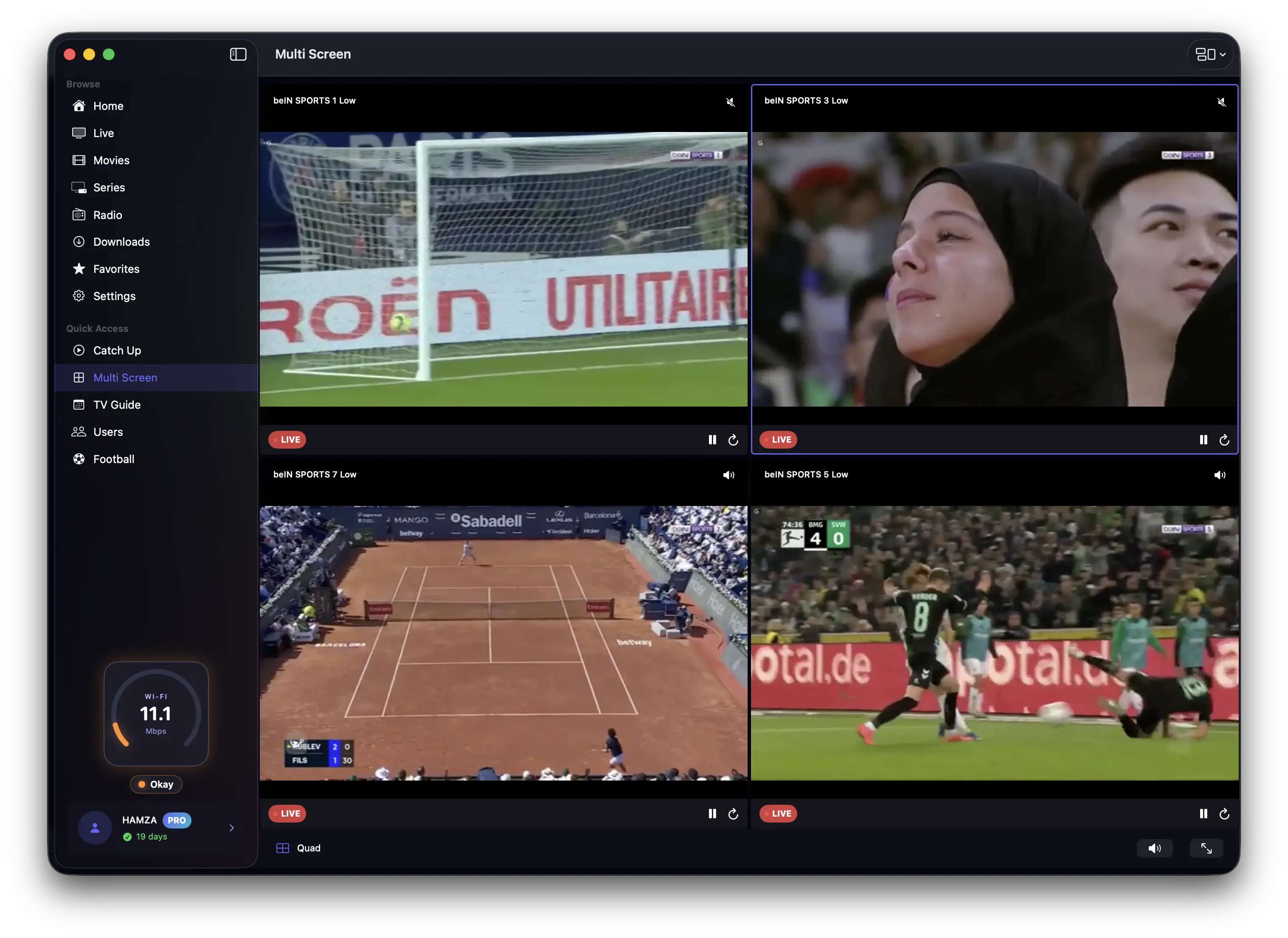Click the Okay connection status pill

click(x=156, y=784)
